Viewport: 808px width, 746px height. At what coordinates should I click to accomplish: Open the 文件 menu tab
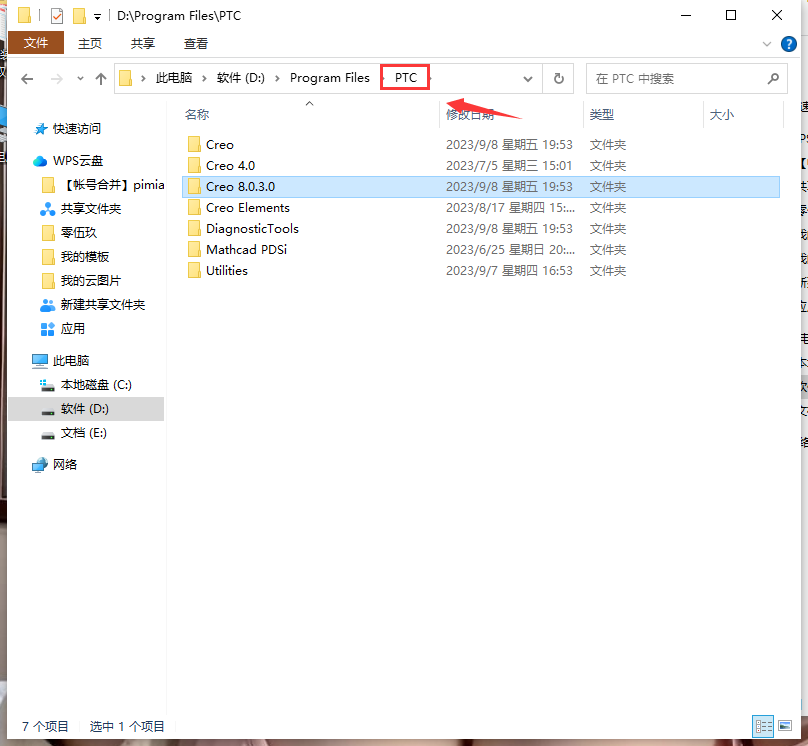[x=36, y=43]
